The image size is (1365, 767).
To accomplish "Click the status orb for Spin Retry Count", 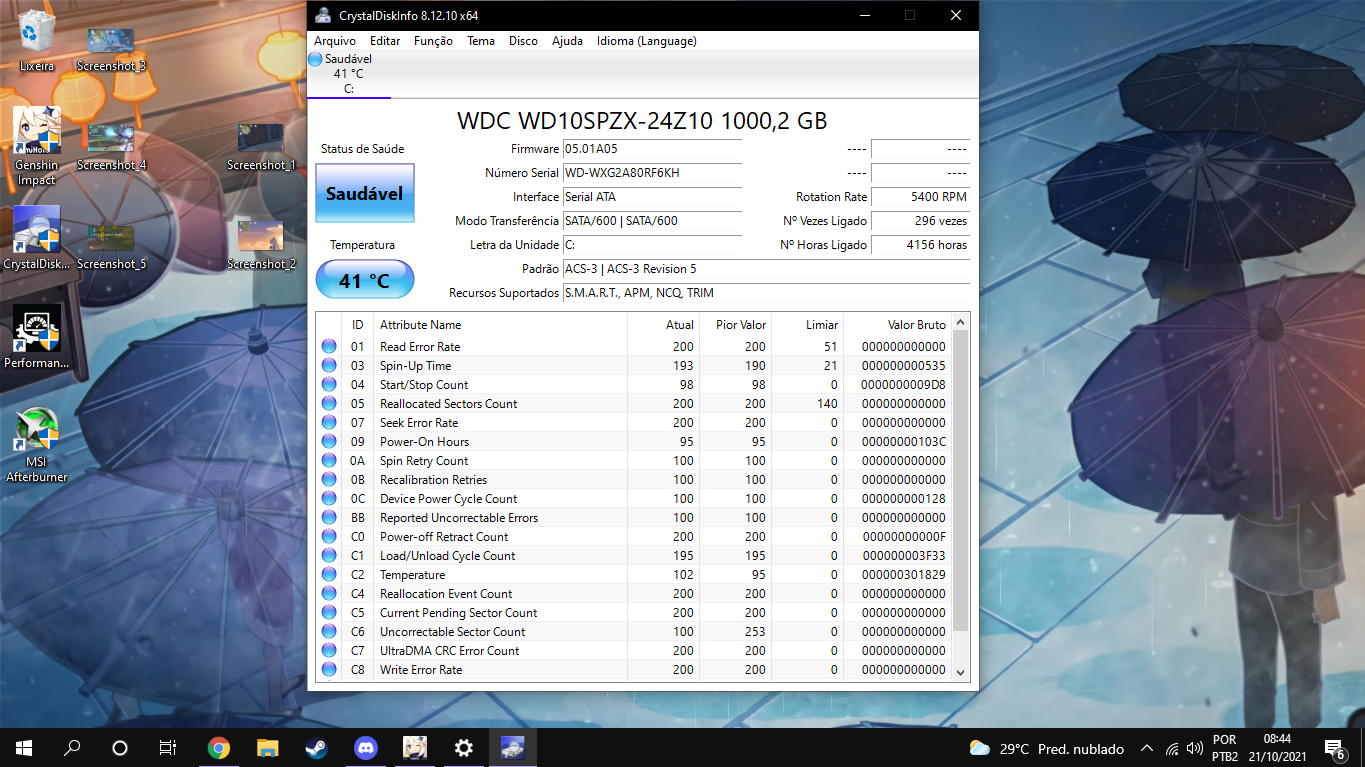I will pos(329,461).
